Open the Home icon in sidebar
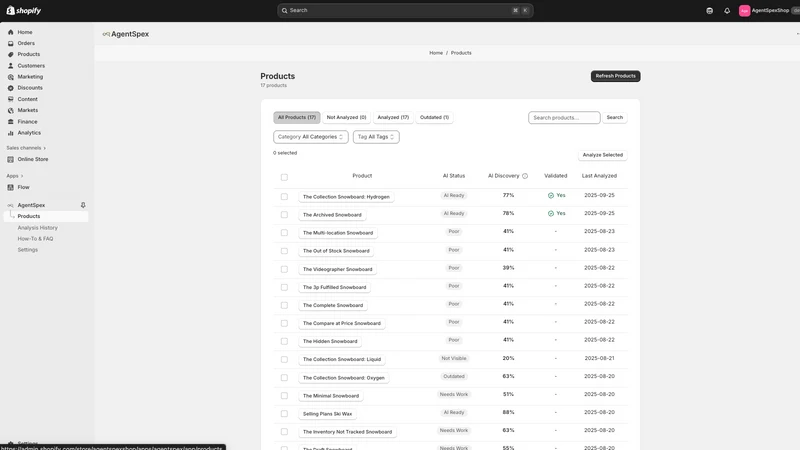 tap(10, 32)
